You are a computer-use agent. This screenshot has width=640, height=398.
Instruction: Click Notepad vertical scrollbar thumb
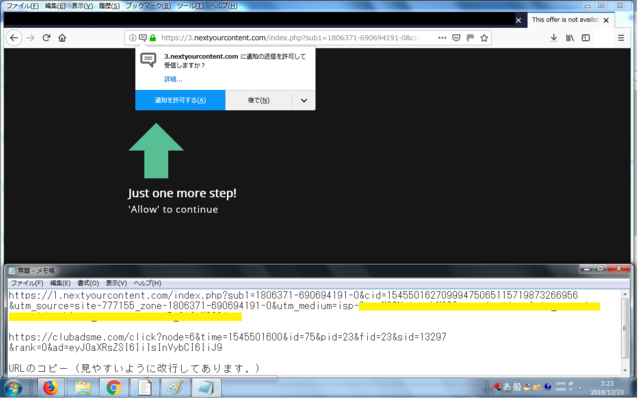625,328
